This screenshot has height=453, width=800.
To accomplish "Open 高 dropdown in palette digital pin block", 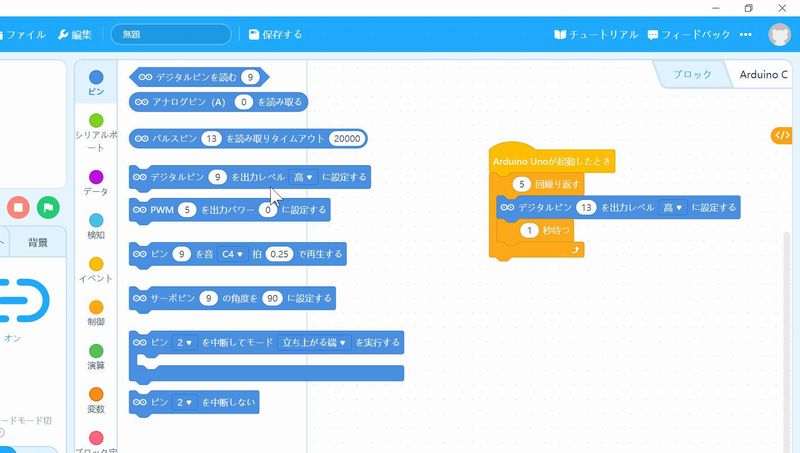I will [x=303, y=177].
